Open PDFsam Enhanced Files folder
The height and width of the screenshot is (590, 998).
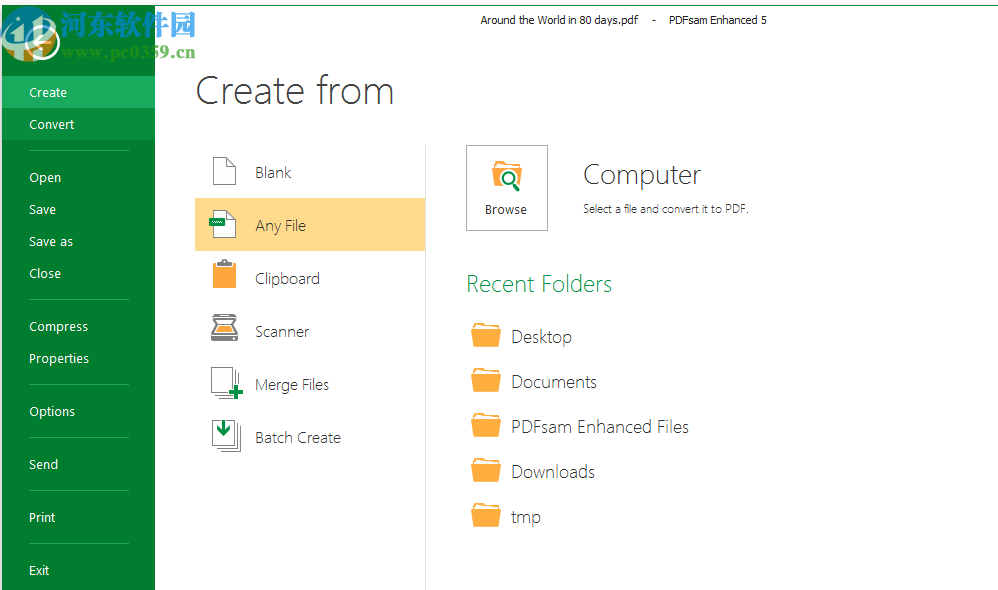coord(599,427)
